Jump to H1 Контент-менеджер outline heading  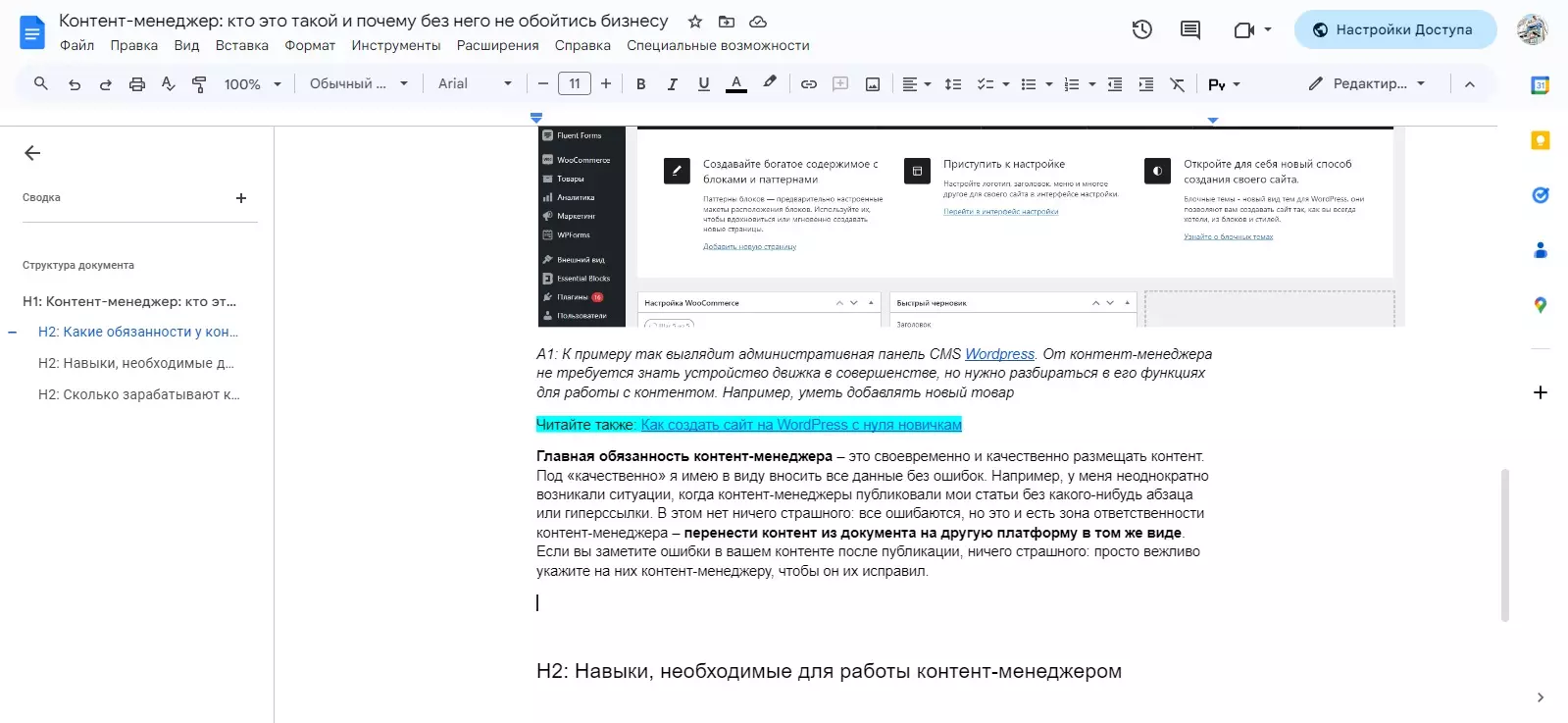[129, 301]
